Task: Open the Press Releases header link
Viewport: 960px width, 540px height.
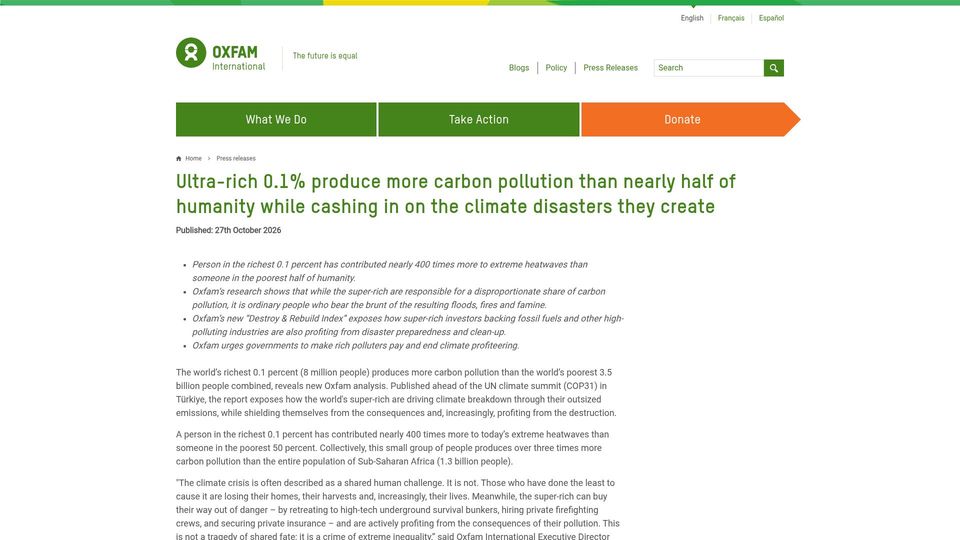Action: (x=610, y=68)
